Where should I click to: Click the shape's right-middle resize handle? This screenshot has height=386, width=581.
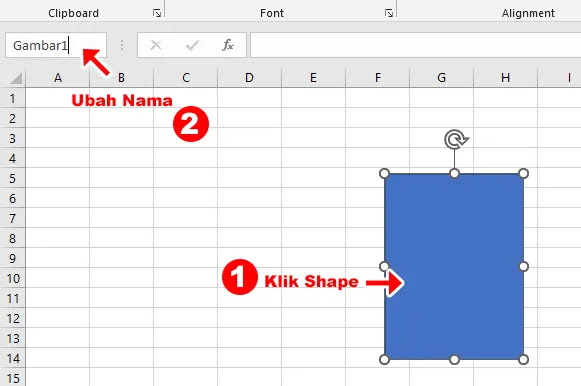click(x=524, y=266)
